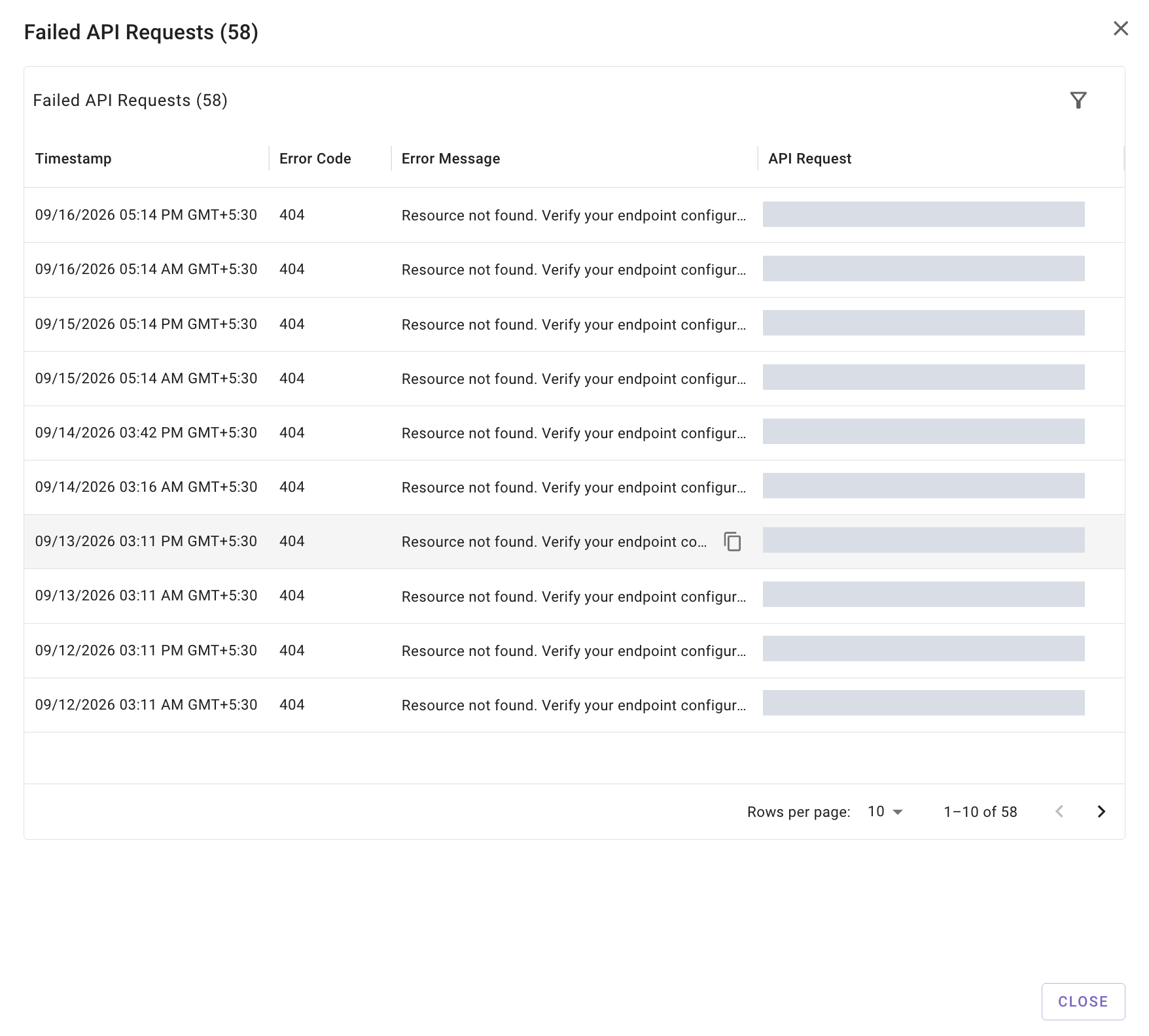Click the API Request column header
Screen dimensions: 1149x1036
click(x=809, y=158)
